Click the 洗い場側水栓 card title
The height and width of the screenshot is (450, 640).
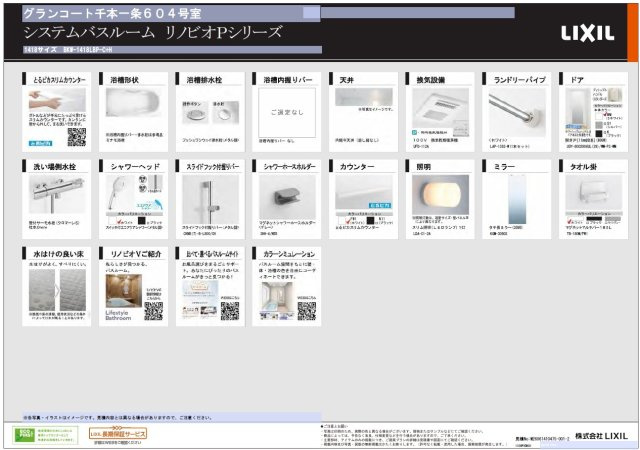tap(55, 167)
